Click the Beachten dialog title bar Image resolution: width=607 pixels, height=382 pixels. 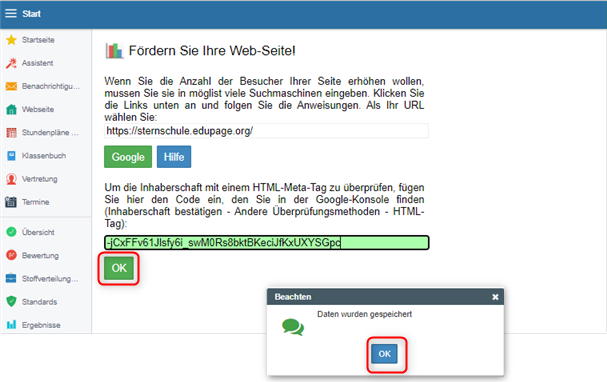click(385, 297)
